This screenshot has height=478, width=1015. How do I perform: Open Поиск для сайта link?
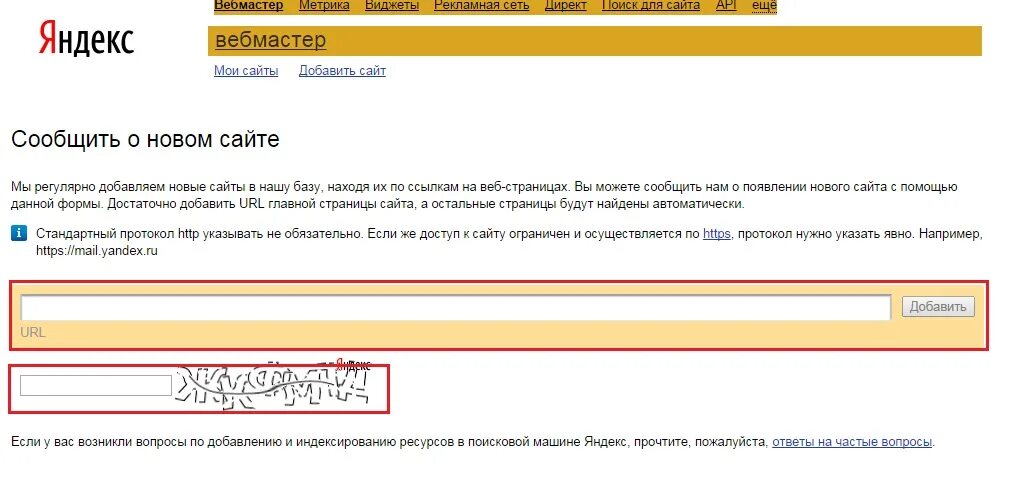pyautogui.click(x=651, y=6)
